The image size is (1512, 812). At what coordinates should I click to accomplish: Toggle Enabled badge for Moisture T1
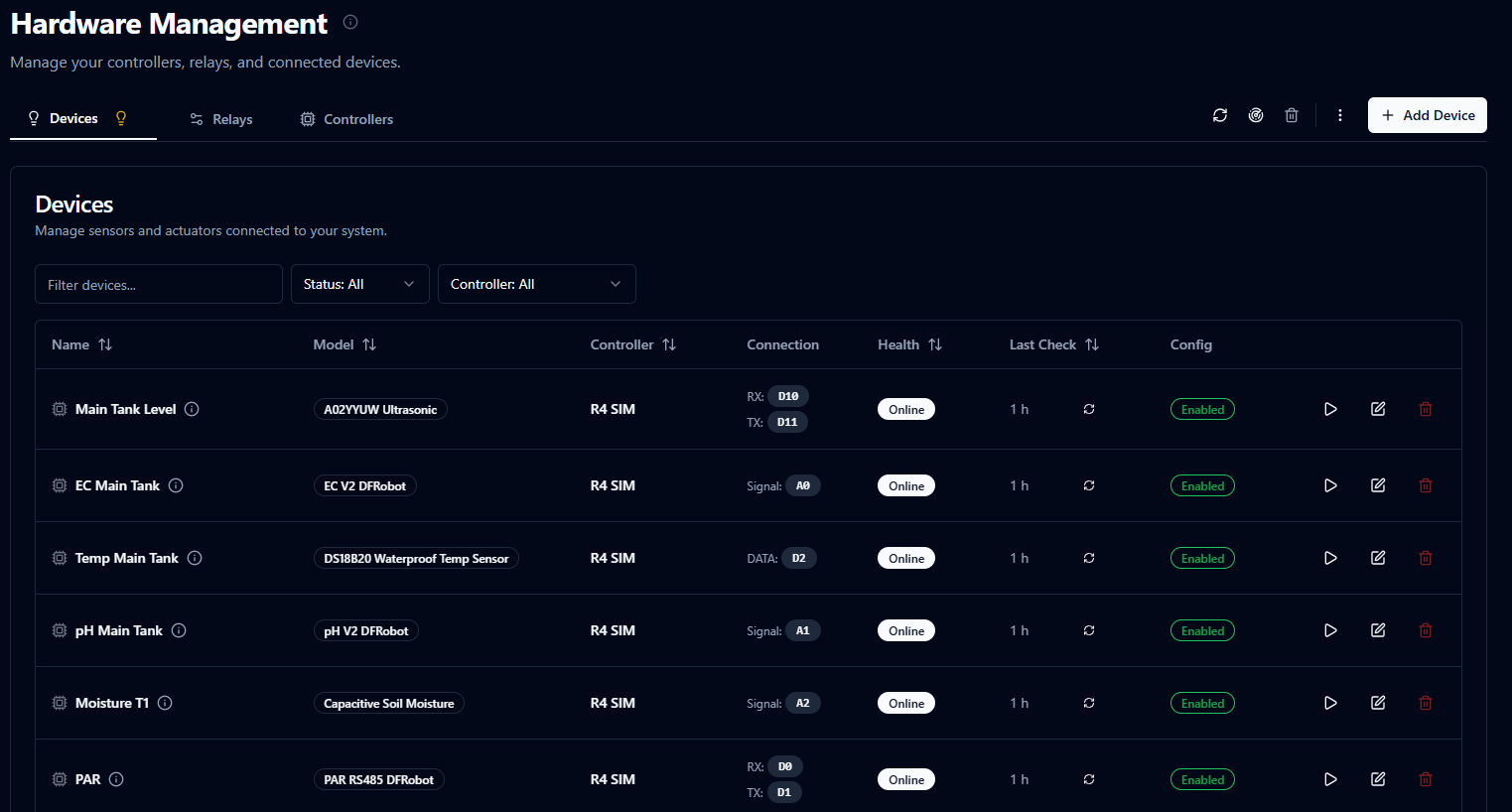(1202, 703)
